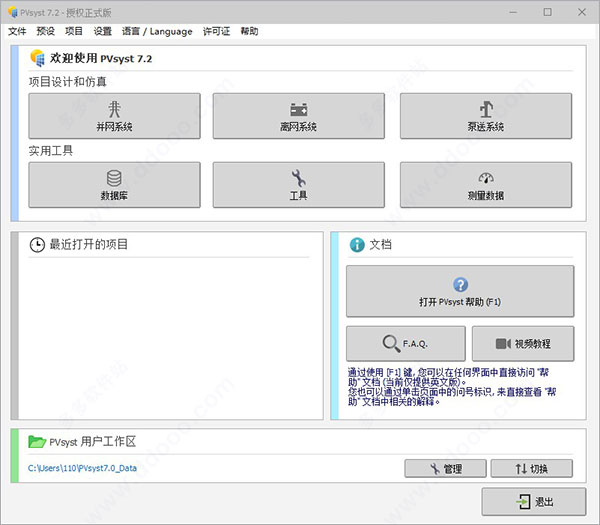
Task: Click the exit door icon on 退出
Action: pyautogui.click(x=523, y=502)
